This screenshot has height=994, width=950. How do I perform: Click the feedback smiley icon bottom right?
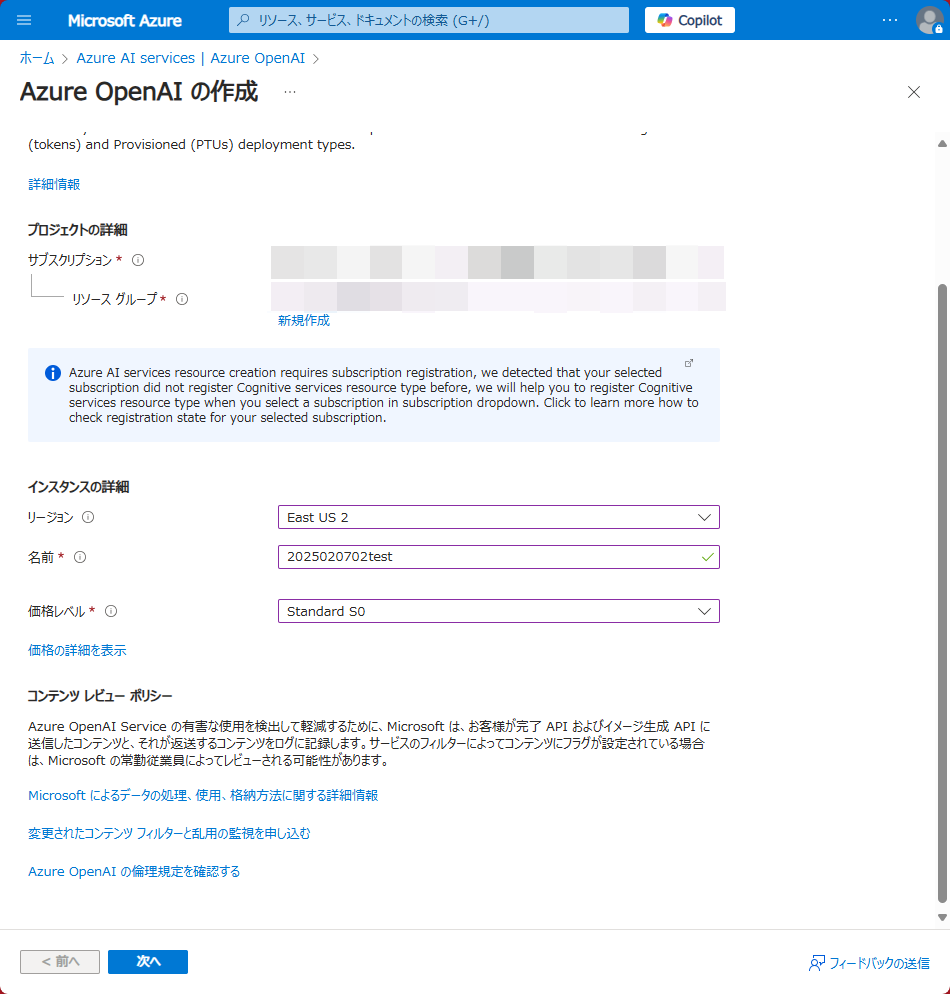pos(816,963)
